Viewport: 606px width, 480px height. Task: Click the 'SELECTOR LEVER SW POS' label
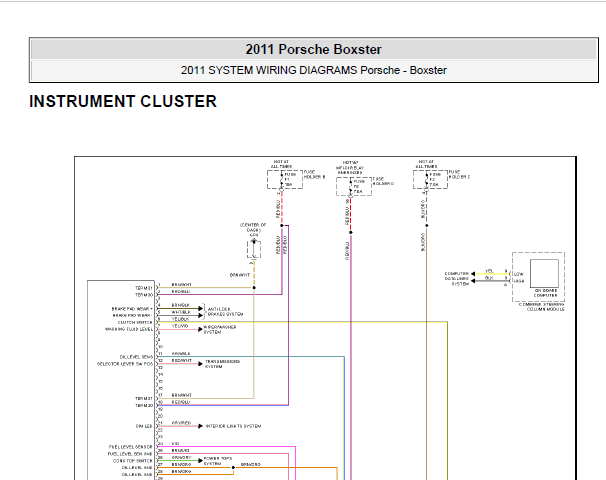coord(125,364)
